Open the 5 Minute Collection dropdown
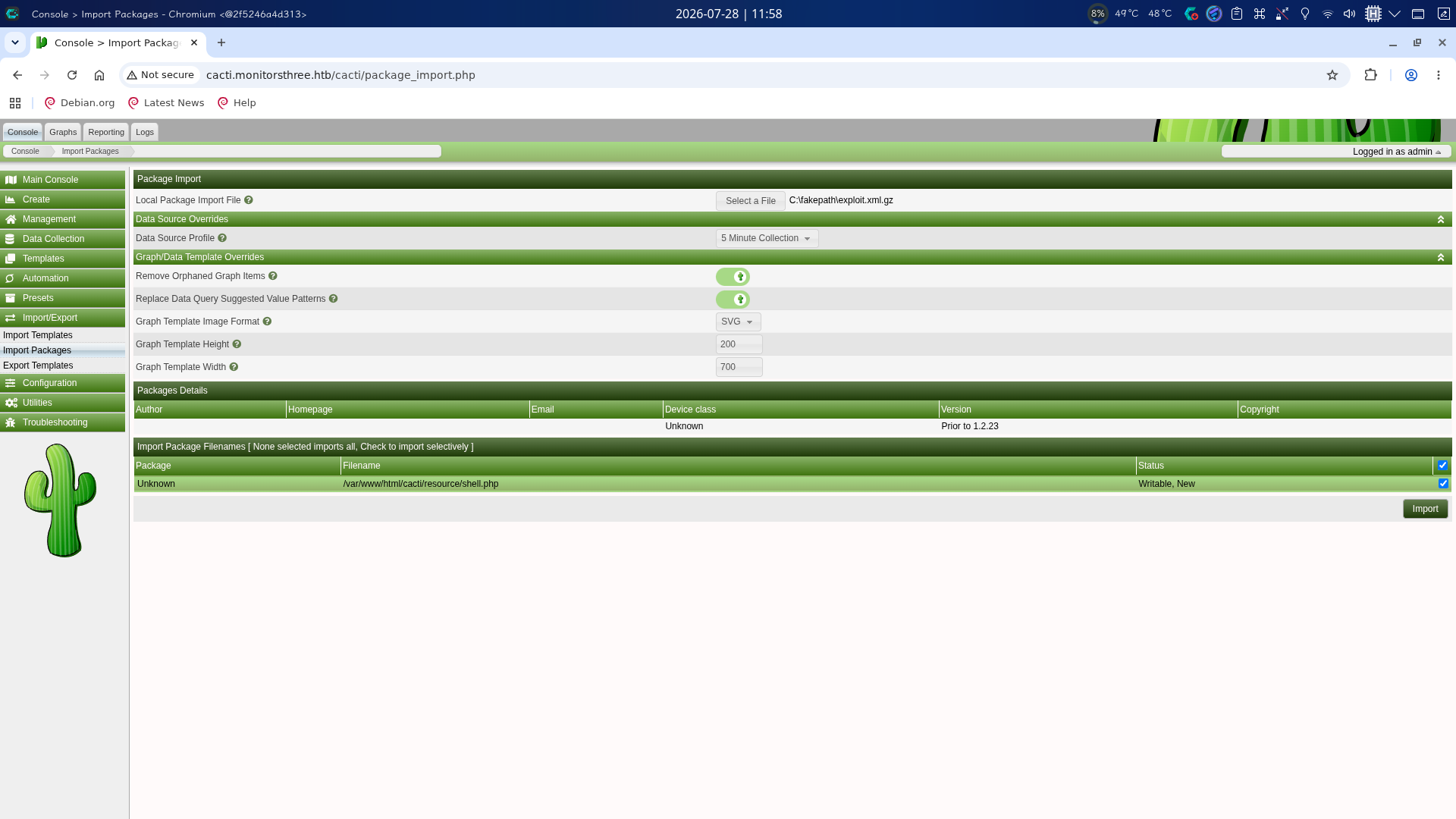 [x=767, y=238]
